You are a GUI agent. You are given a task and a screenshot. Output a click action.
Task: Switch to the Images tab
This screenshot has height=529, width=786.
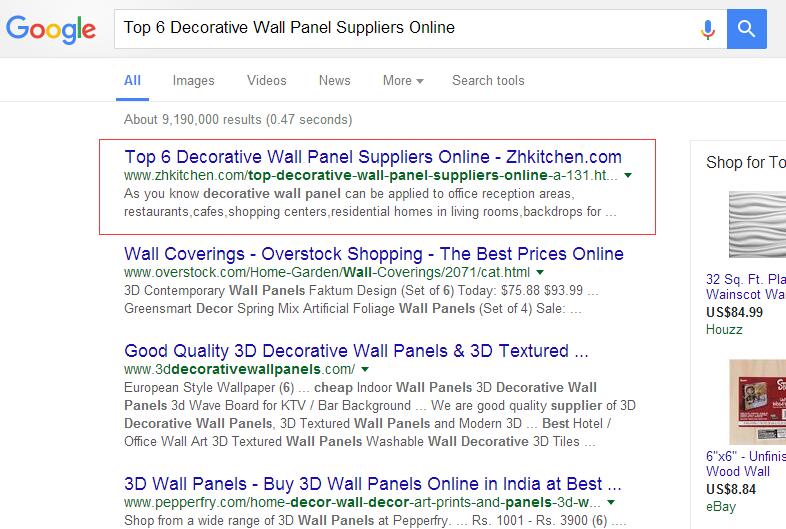(193, 81)
